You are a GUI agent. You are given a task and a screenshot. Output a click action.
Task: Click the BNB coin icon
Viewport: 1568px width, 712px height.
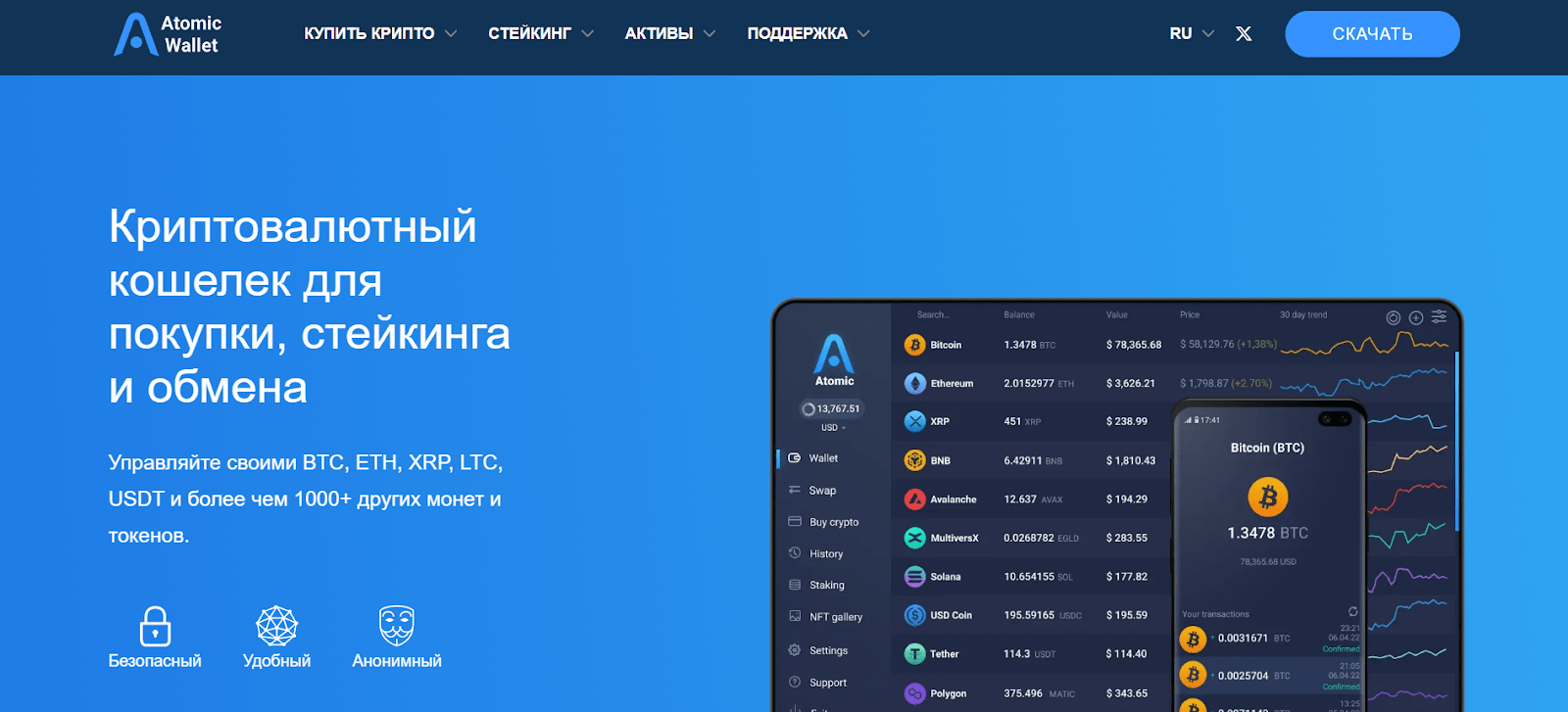pyautogui.click(x=914, y=460)
